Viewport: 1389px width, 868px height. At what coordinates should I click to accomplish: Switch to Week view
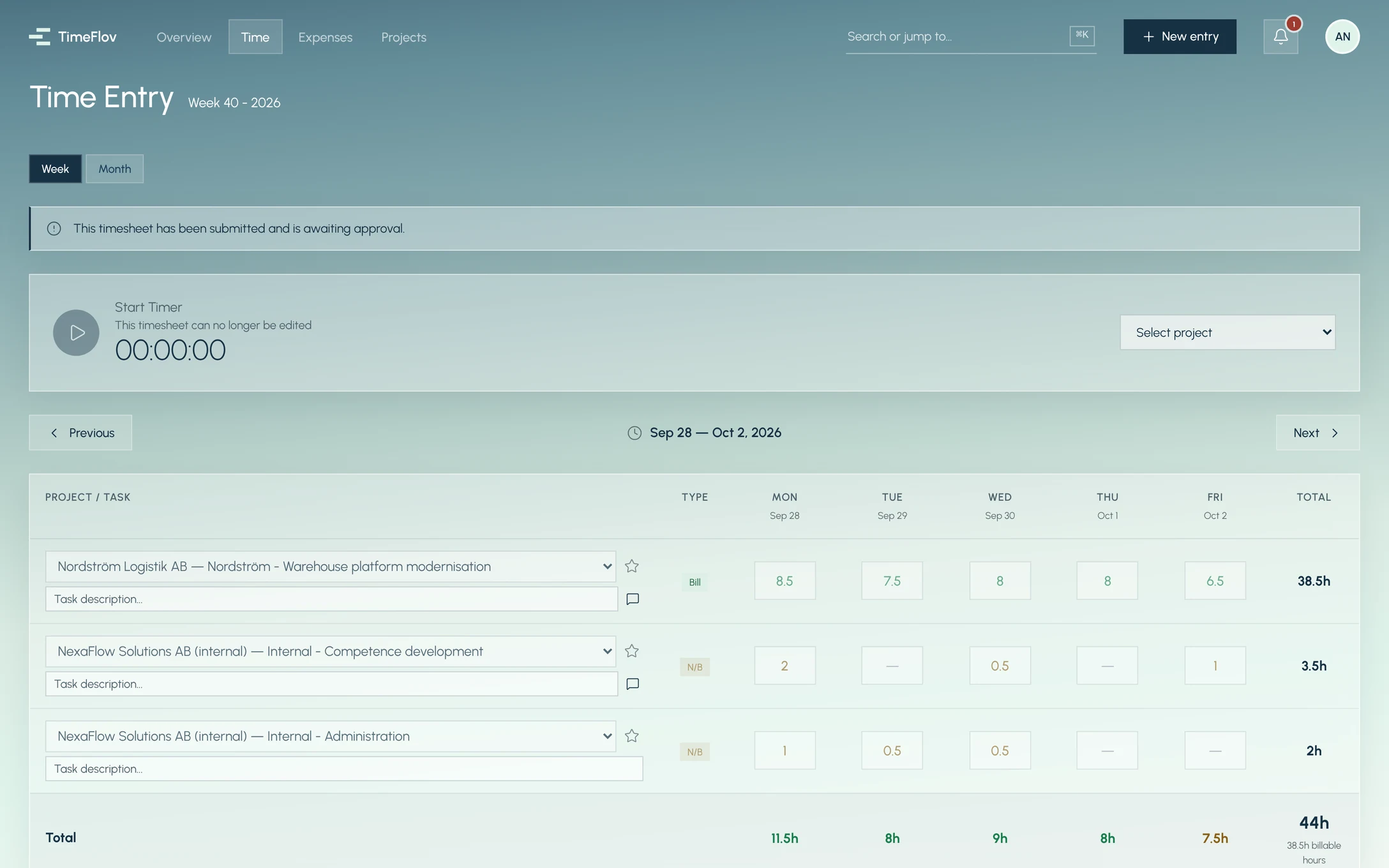pos(56,169)
